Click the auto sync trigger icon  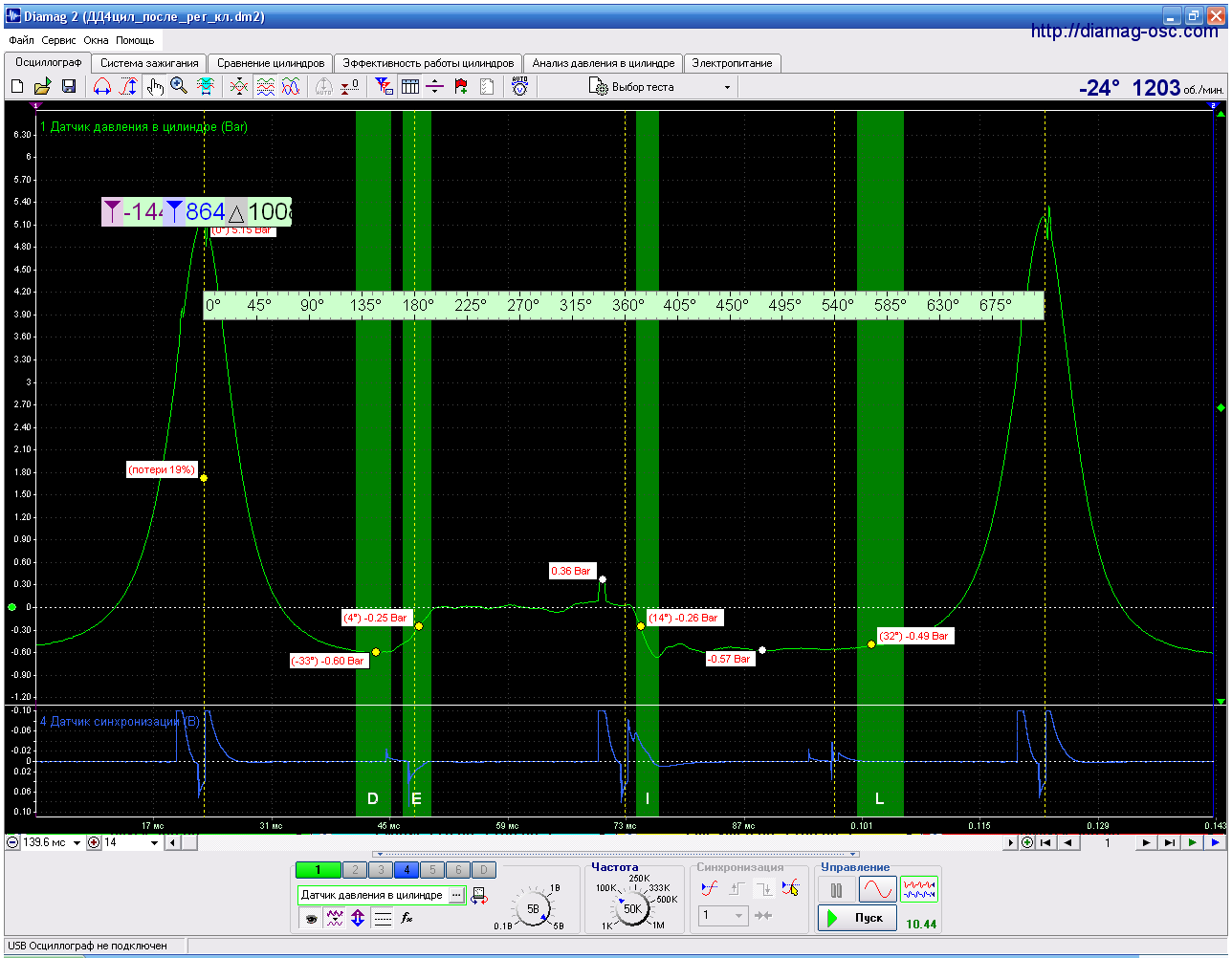(709, 889)
